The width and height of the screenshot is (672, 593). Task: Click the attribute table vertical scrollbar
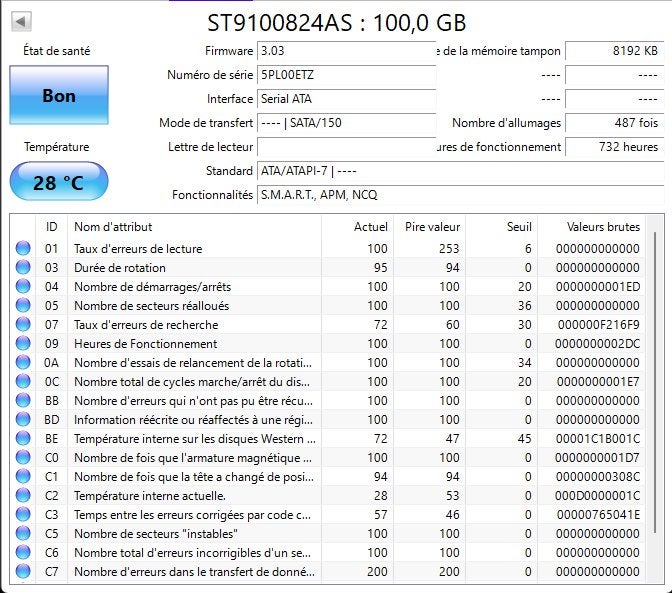pyautogui.click(x=654, y=381)
